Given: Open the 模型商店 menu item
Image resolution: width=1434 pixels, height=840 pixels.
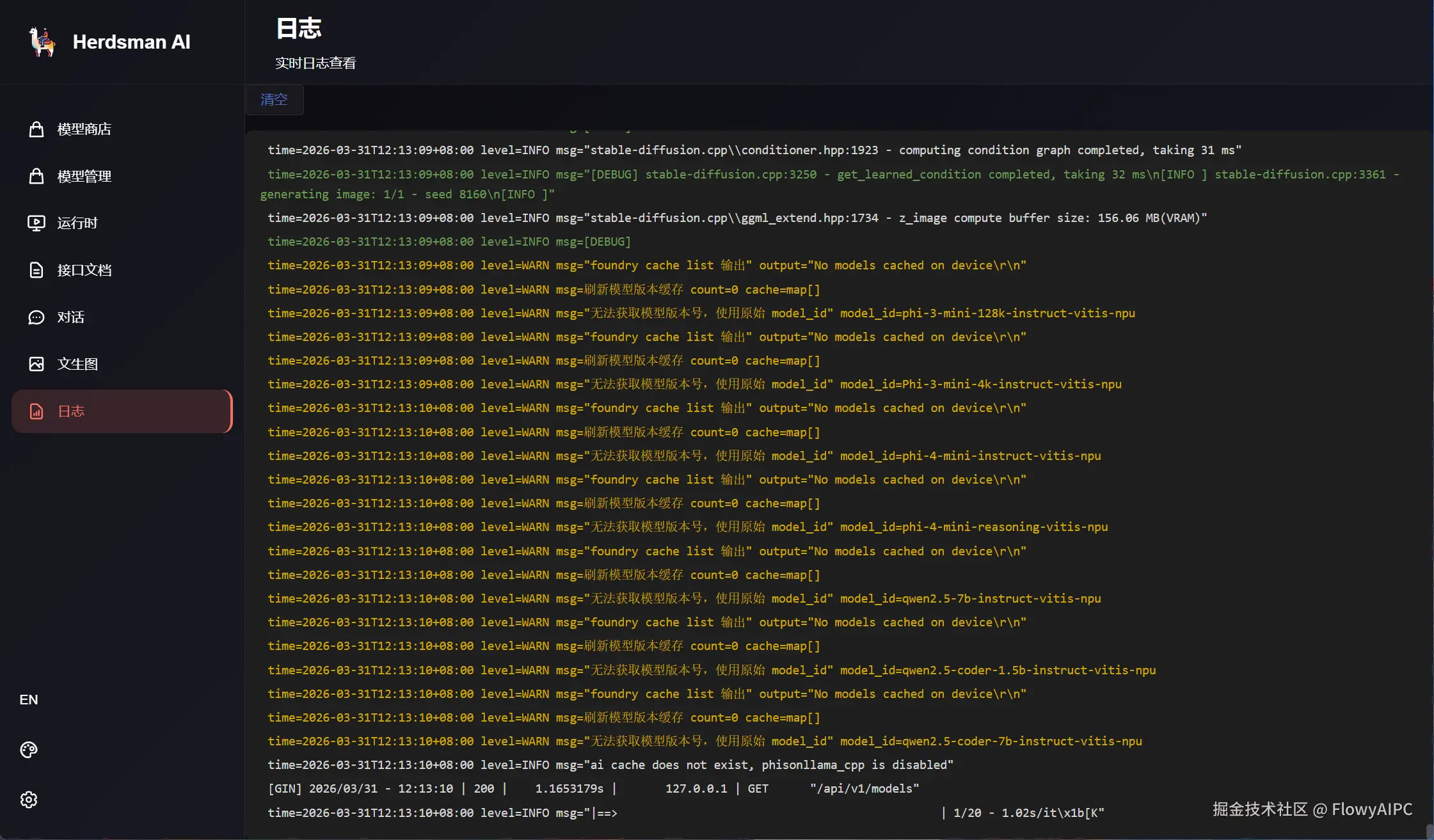Looking at the screenshot, I should pyautogui.click(x=84, y=129).
